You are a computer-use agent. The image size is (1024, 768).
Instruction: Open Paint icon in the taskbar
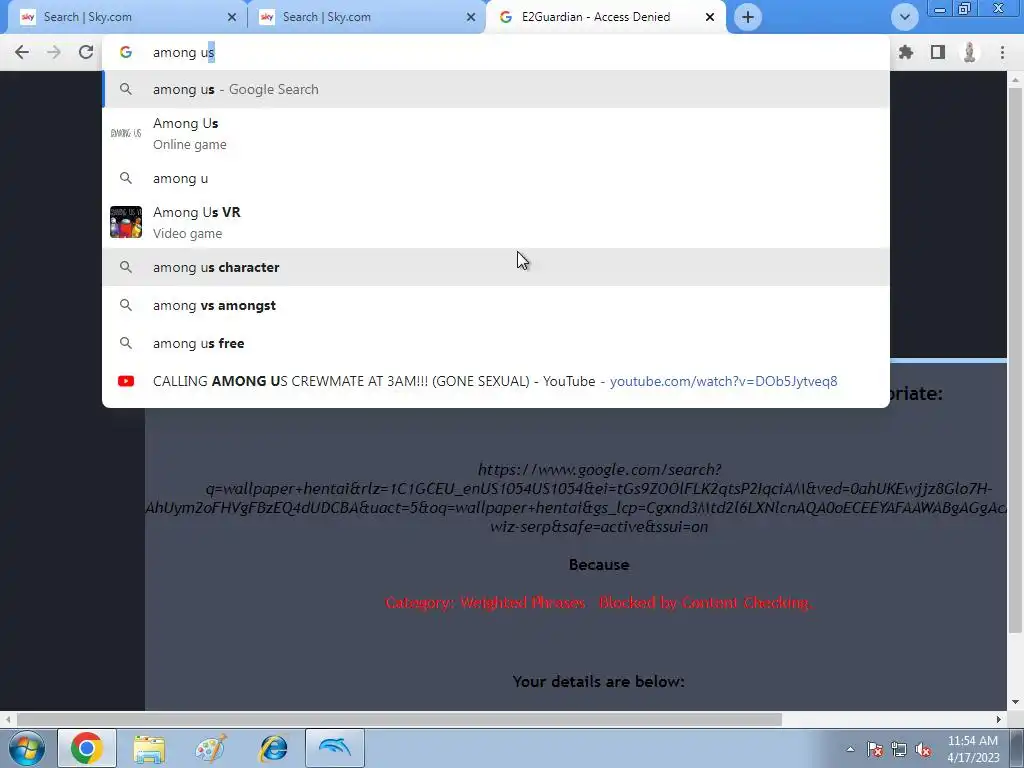211,748
